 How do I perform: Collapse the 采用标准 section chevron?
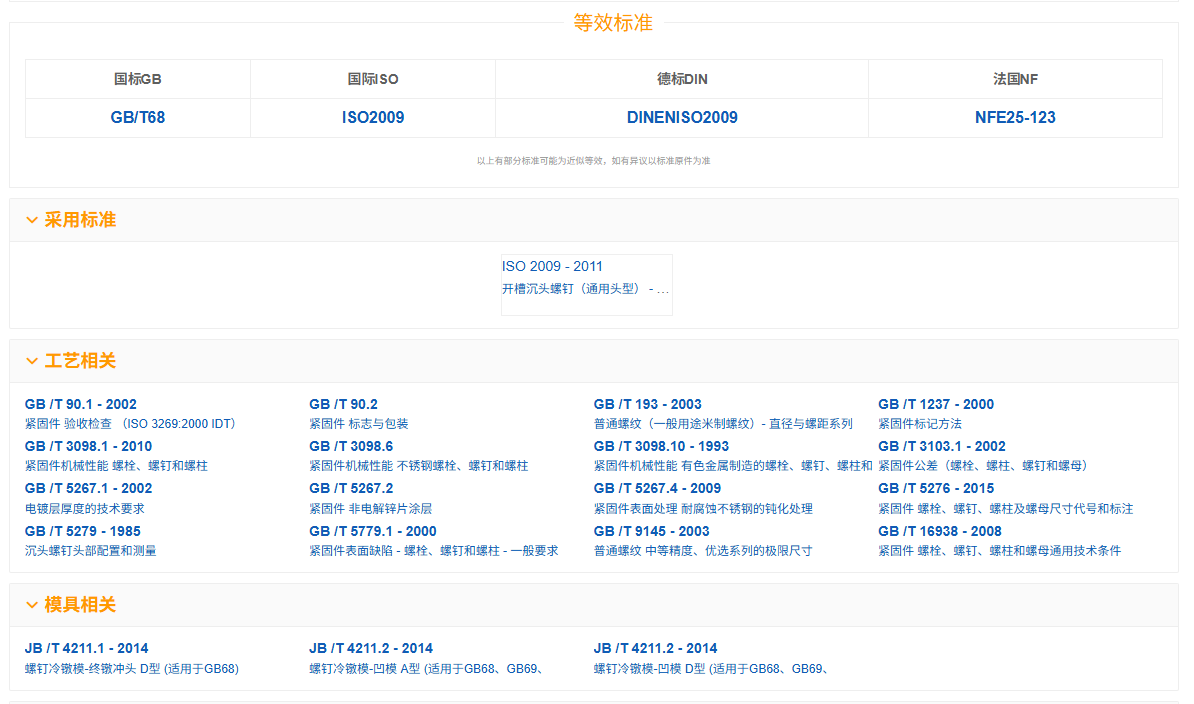32,220
